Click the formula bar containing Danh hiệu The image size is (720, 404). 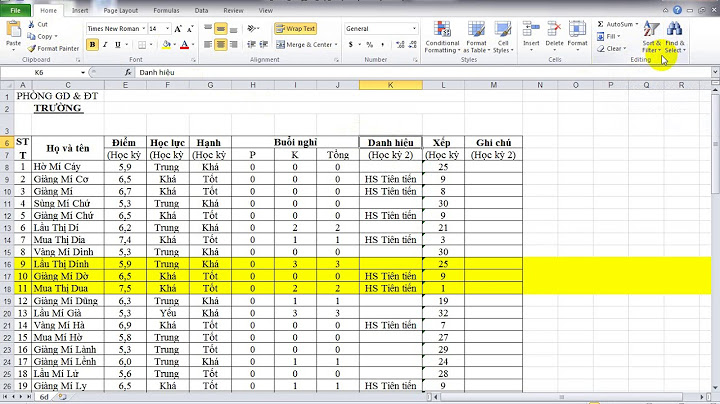(422, 72)
